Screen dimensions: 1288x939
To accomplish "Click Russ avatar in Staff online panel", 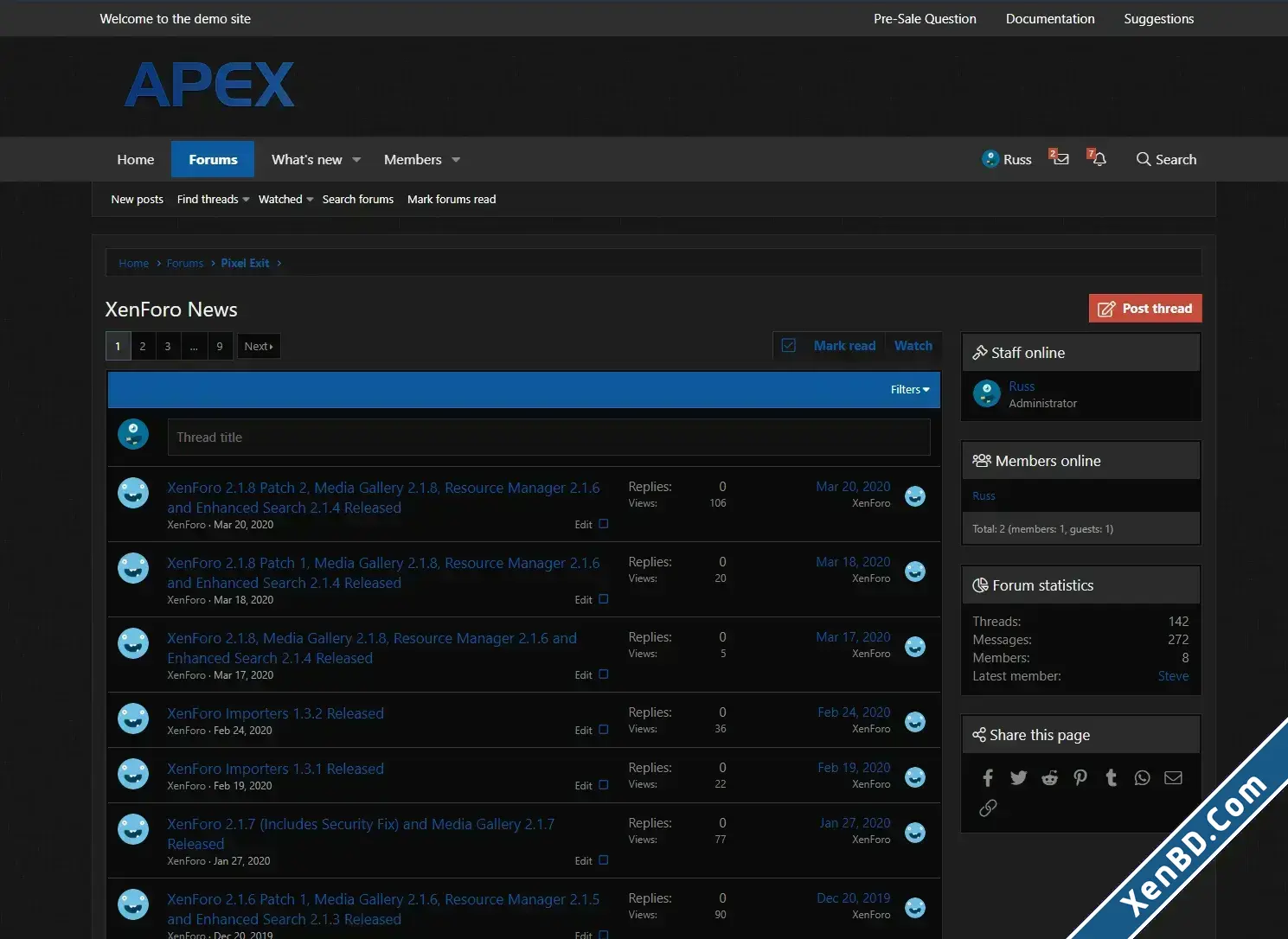I will tap(987, 393).
